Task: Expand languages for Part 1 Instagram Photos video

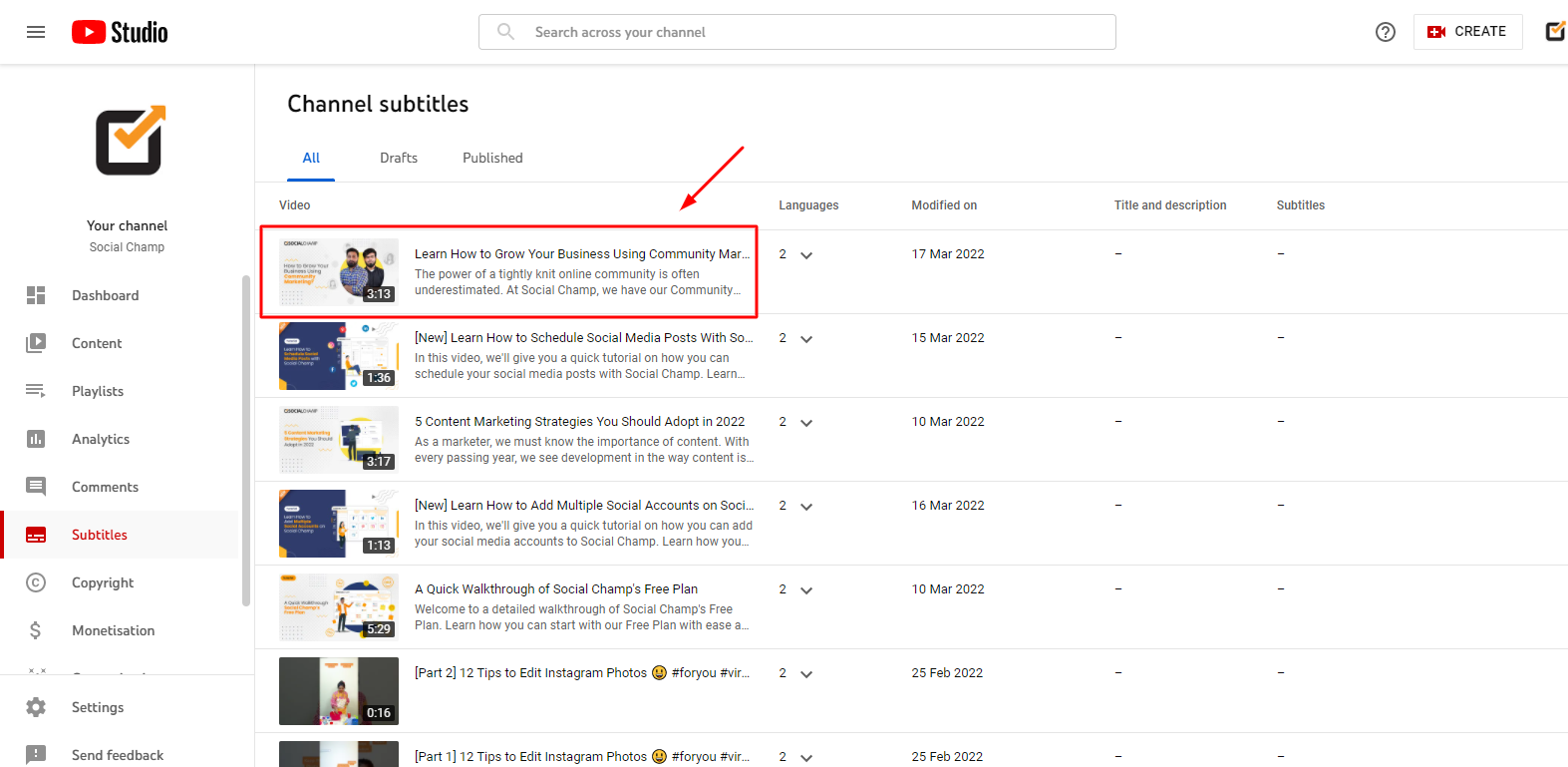Action: 806,758
